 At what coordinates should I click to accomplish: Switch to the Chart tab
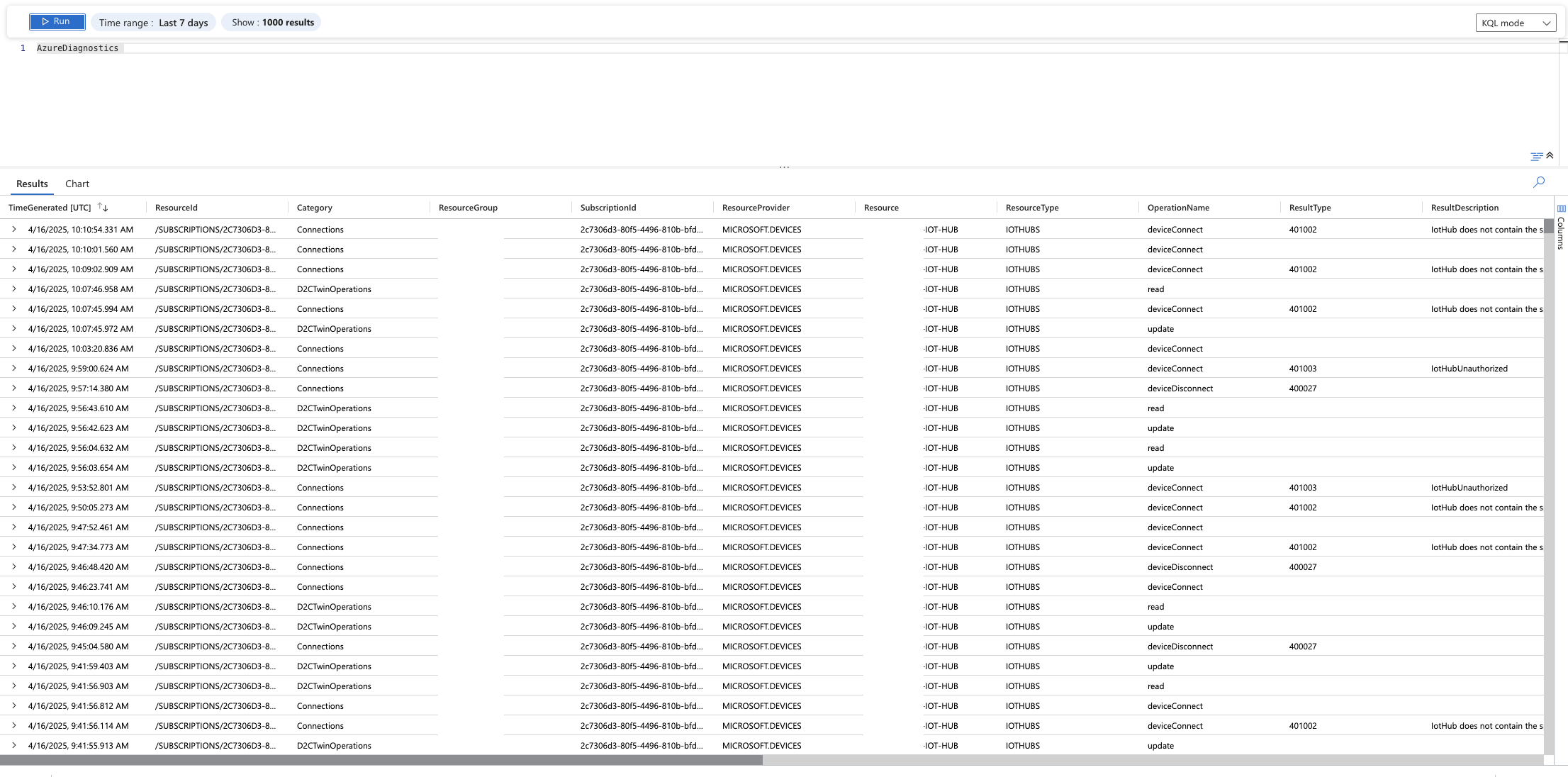pos(77,184)
